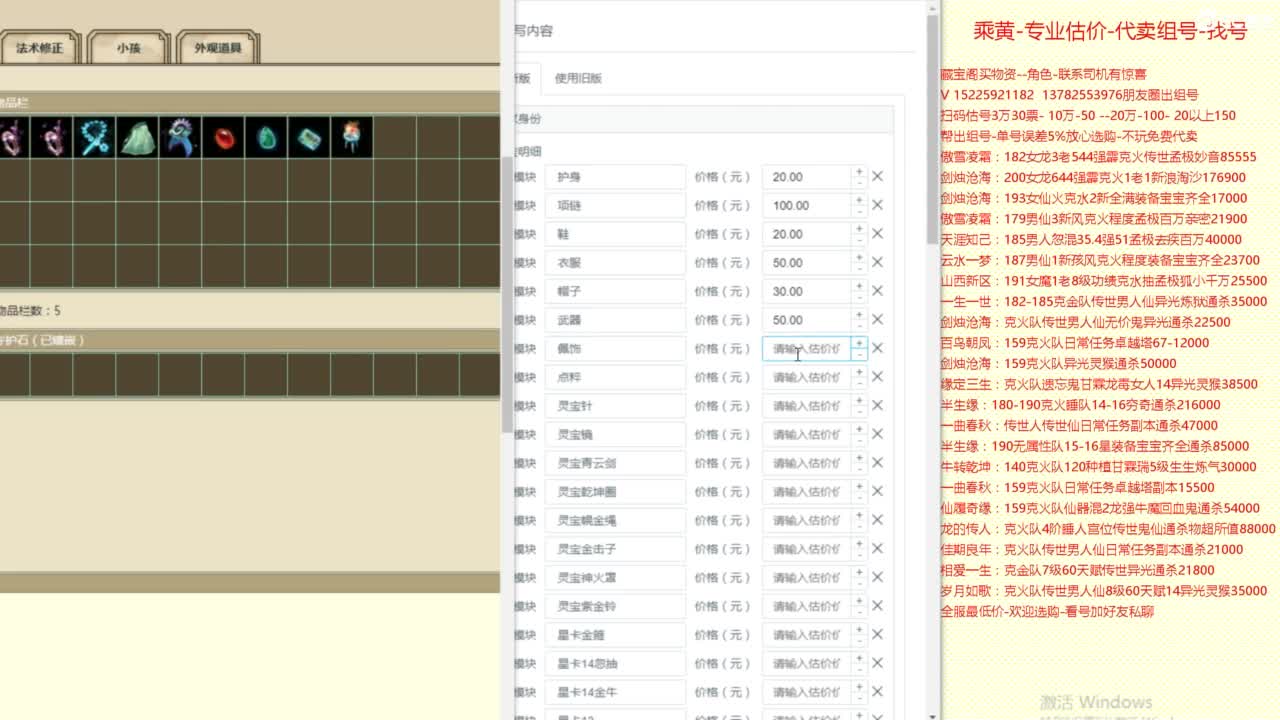
Task: Click the 云水一梦 187男仙 listing line
Action: click(x=1100, y=260)
